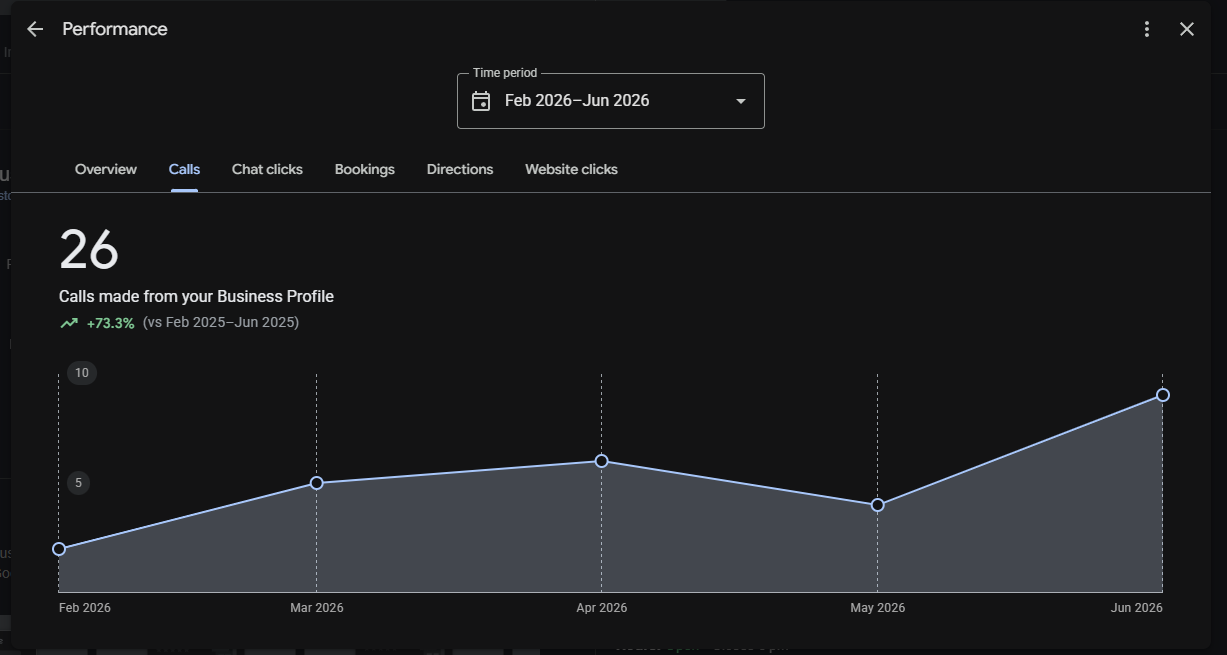Switch to the Bookings tab
Screen dimensions: 1227x655
[365, 169]
